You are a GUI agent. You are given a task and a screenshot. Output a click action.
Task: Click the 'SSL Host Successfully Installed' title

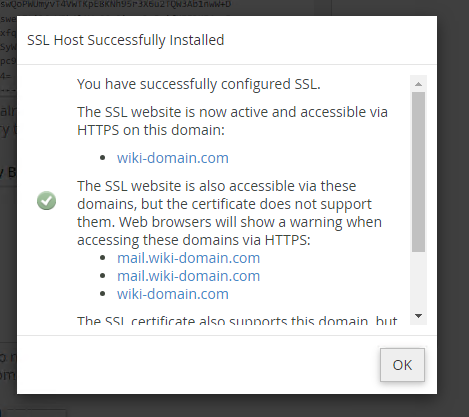[x=125, y=40]
